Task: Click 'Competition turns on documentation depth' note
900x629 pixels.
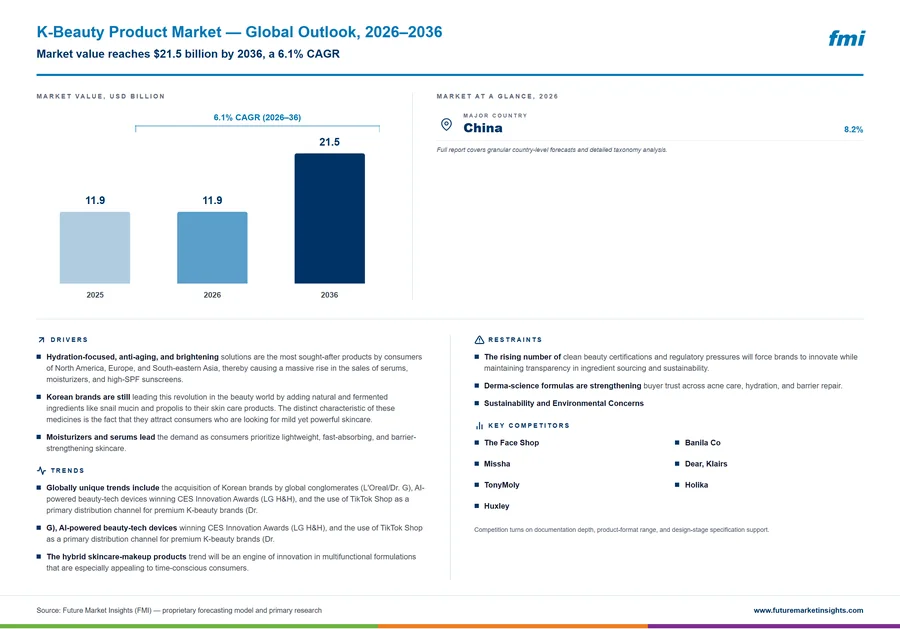Action: (622, 530)
